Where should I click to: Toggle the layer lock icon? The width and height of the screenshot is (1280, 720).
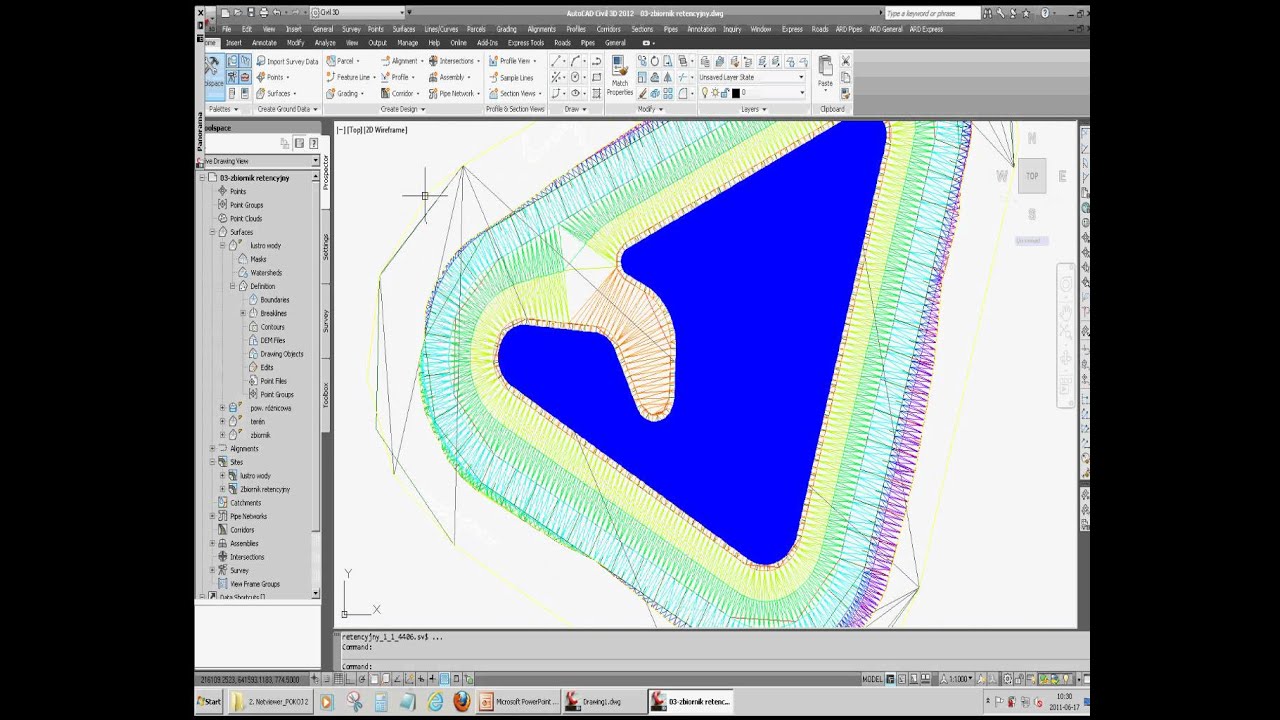pos(726,92)
